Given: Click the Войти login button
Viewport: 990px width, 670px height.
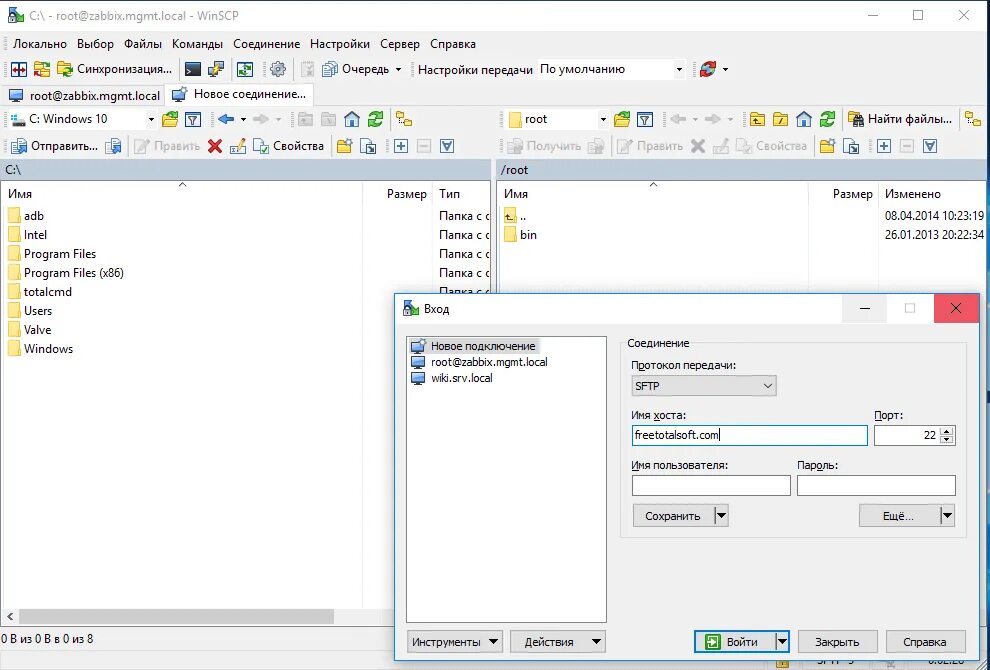Looking at the screenshot, I should 734,642.
